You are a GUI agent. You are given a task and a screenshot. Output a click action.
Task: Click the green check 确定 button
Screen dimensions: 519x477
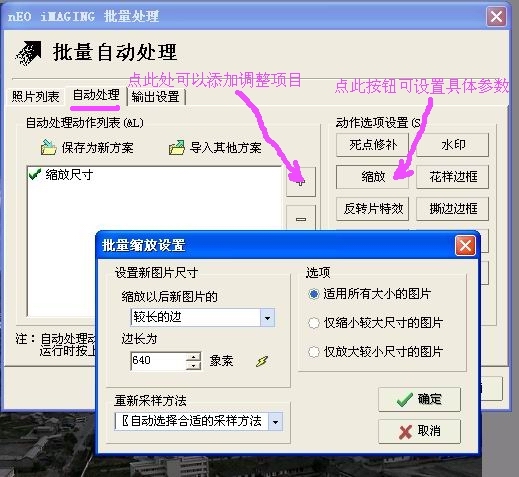(x=419, y=399)
